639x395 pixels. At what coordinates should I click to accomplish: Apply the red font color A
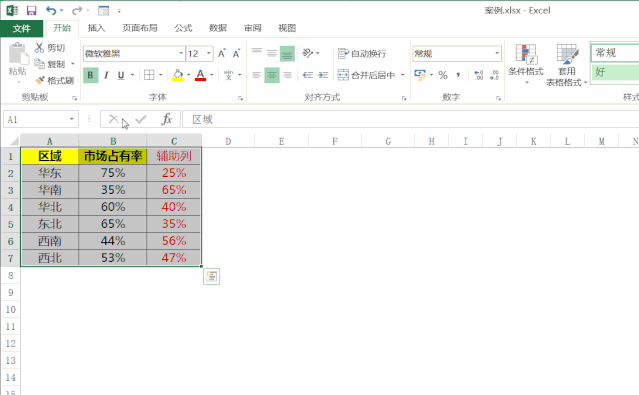coord(200,75)
